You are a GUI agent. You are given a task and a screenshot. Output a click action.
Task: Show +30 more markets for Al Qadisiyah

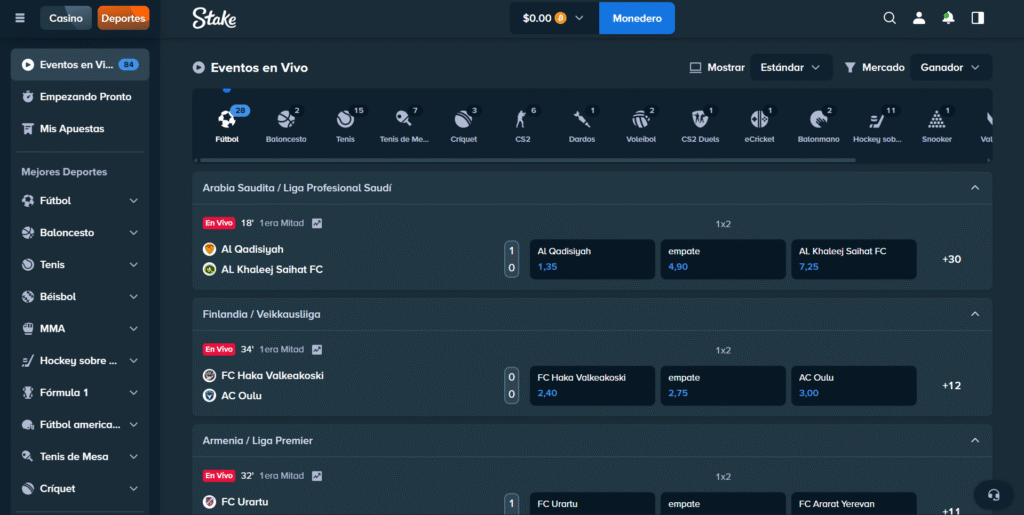point(951,259)
